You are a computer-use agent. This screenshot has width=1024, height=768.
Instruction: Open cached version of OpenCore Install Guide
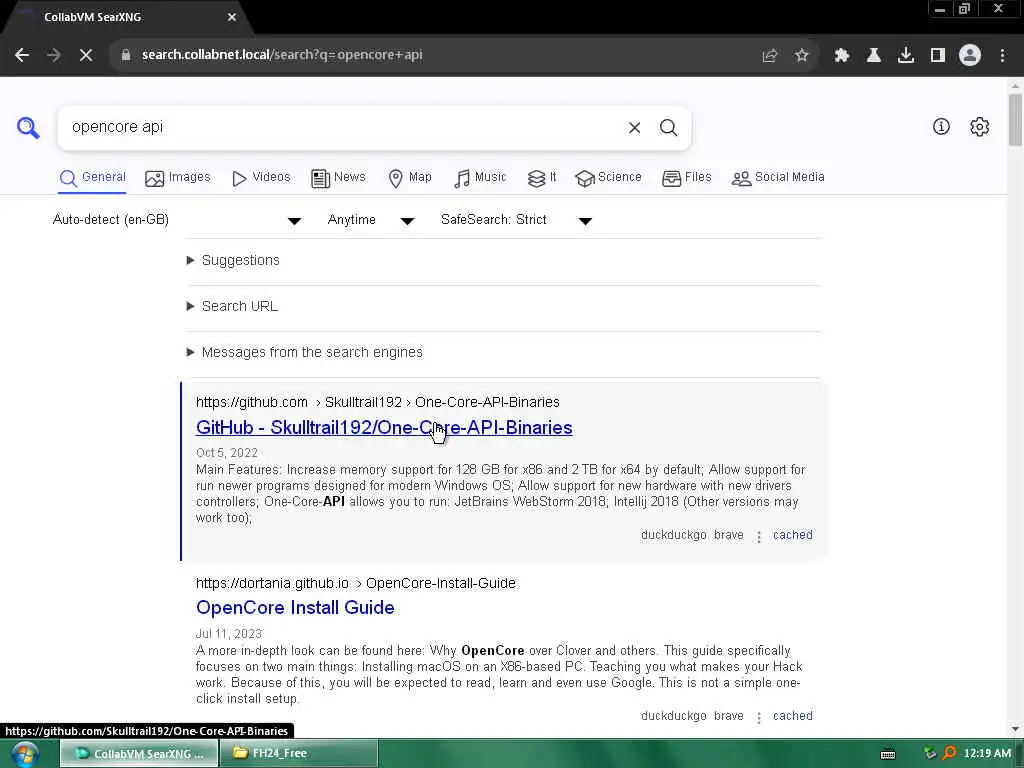(x=793, y=716)
